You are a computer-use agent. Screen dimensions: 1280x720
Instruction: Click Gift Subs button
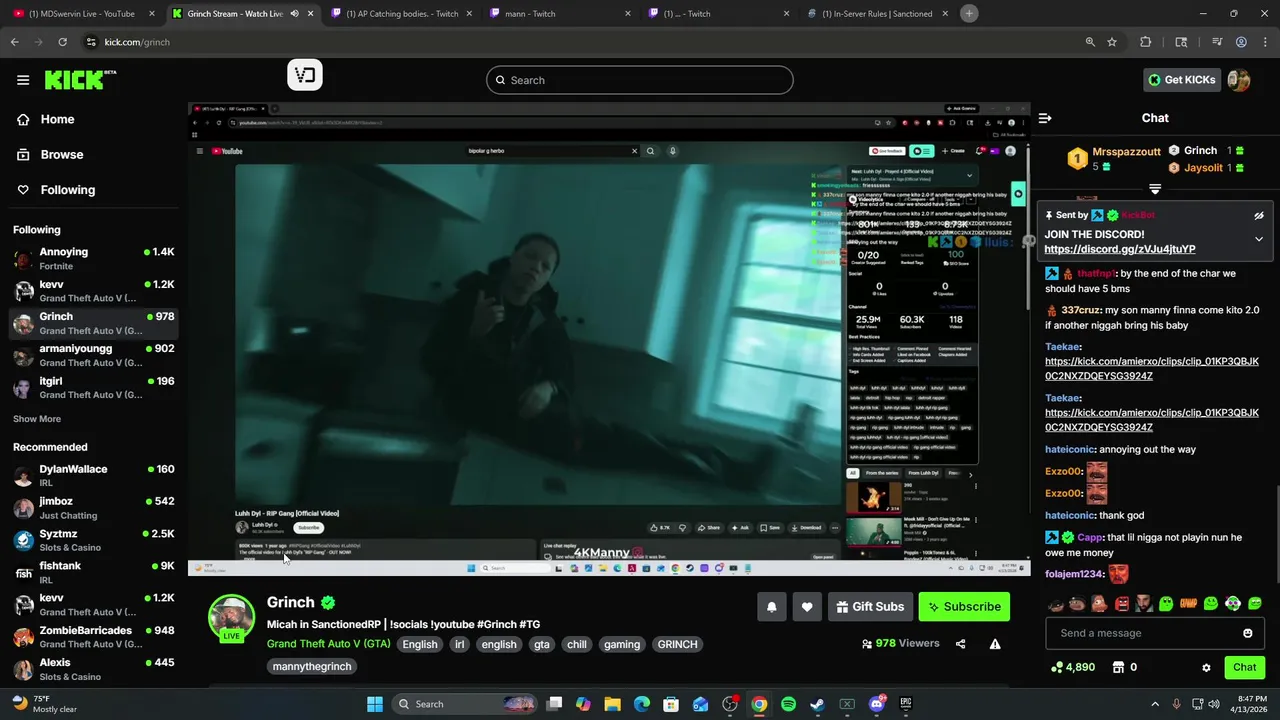[869, 607]
